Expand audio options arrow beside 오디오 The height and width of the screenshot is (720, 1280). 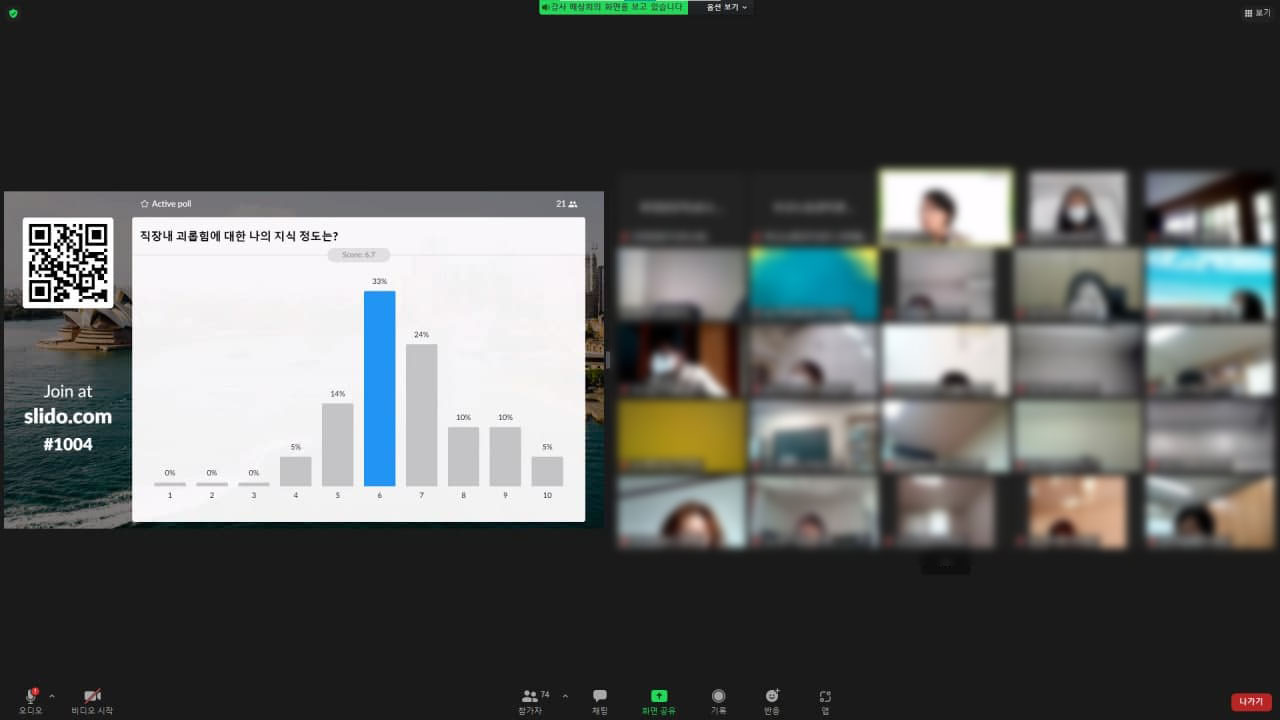click(52, 695)
